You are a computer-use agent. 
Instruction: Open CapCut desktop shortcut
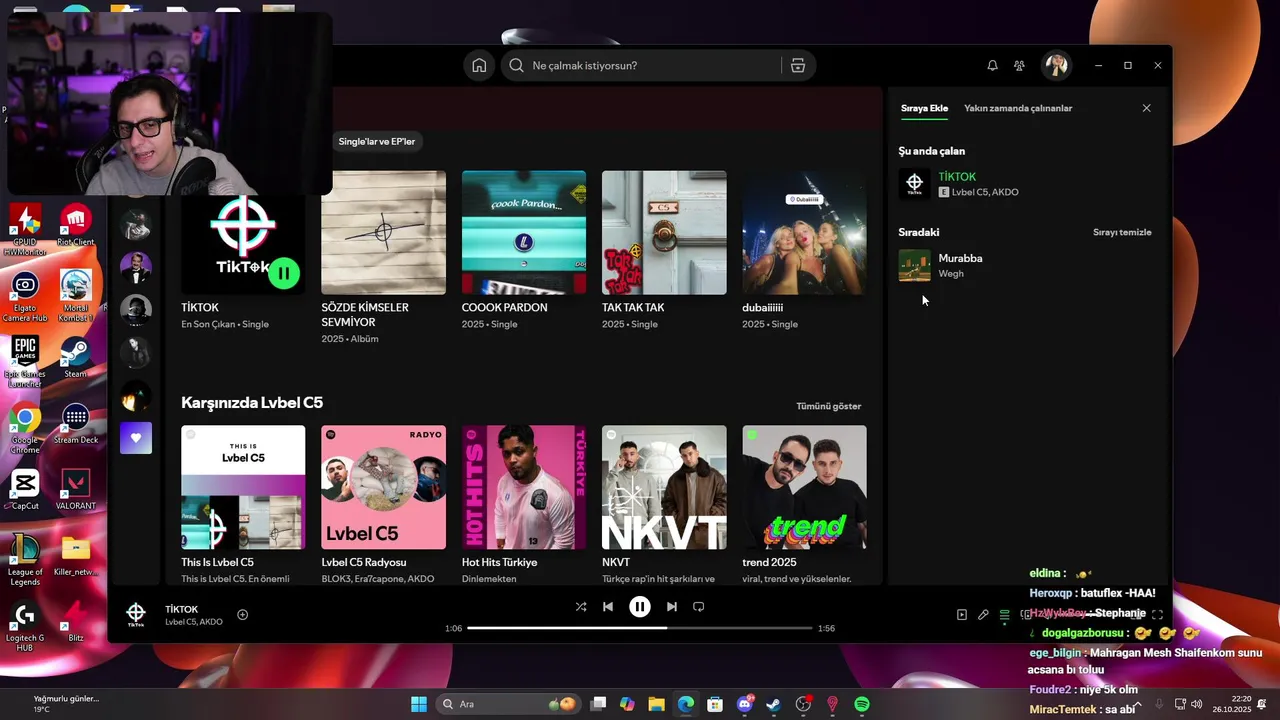[x=25, y=490]
